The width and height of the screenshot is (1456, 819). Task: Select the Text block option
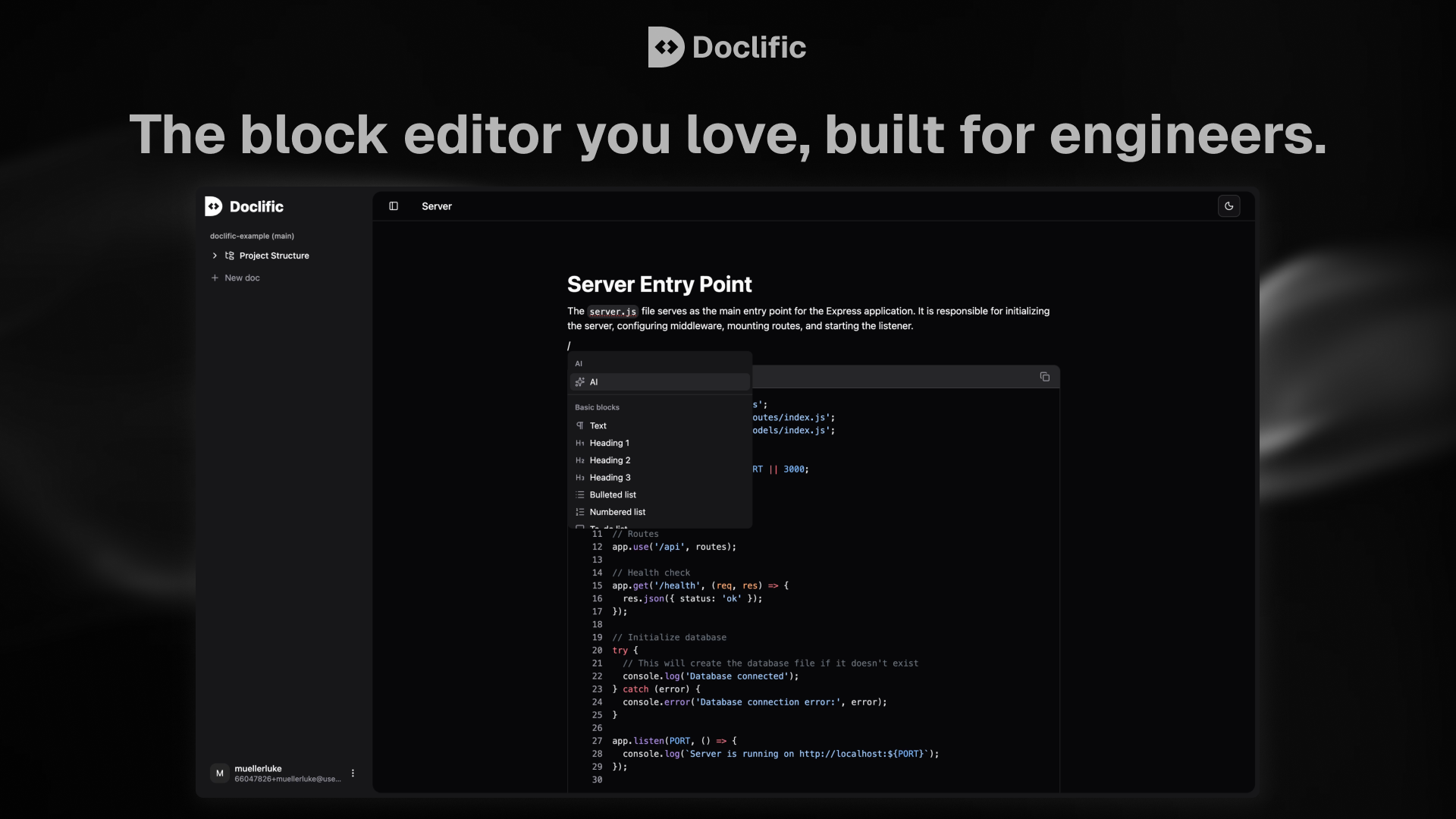[x=598, y=425]
